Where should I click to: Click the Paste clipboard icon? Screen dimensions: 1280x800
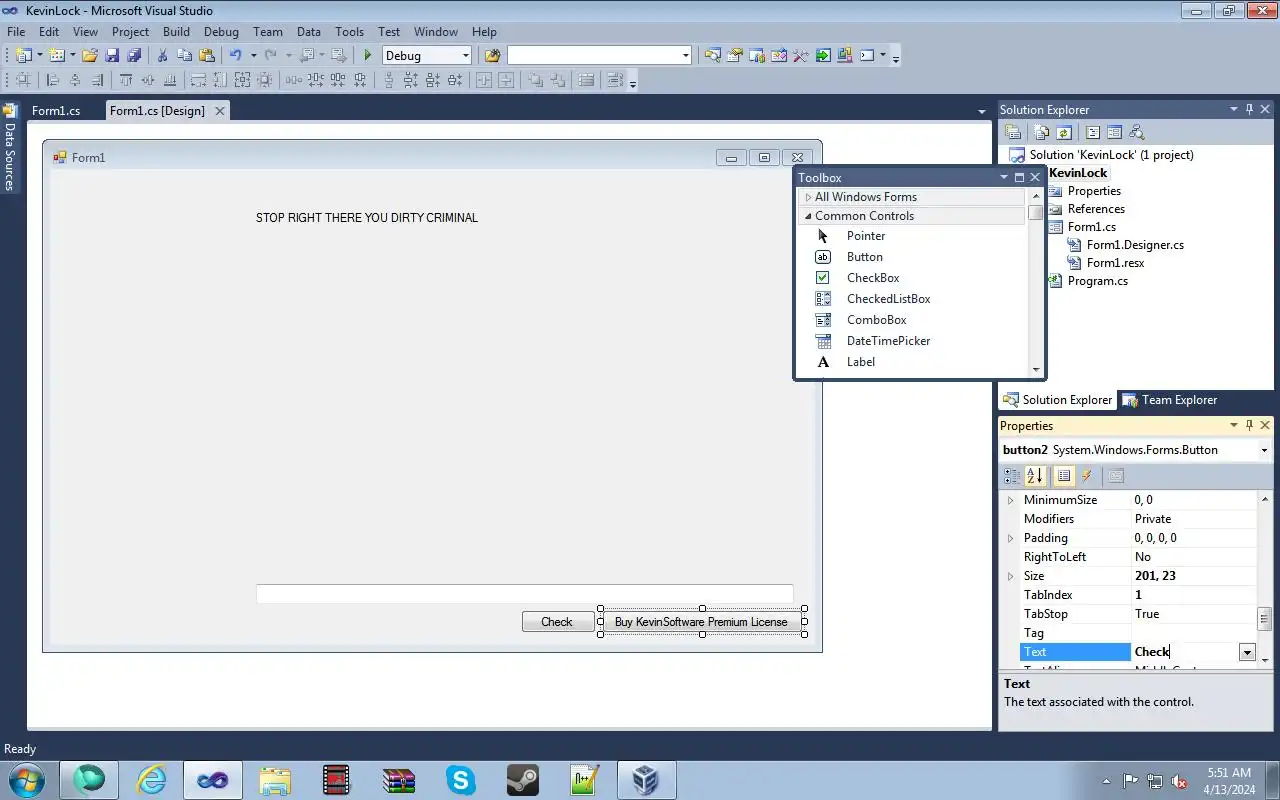[x=207, y=55]
